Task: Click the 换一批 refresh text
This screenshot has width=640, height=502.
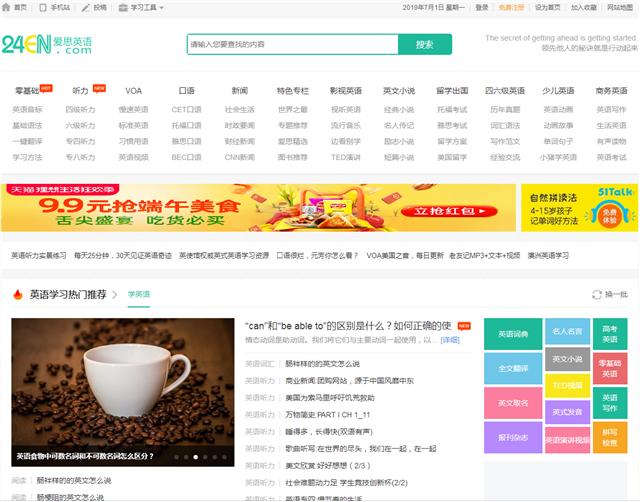Action: (x=616, y=294)
